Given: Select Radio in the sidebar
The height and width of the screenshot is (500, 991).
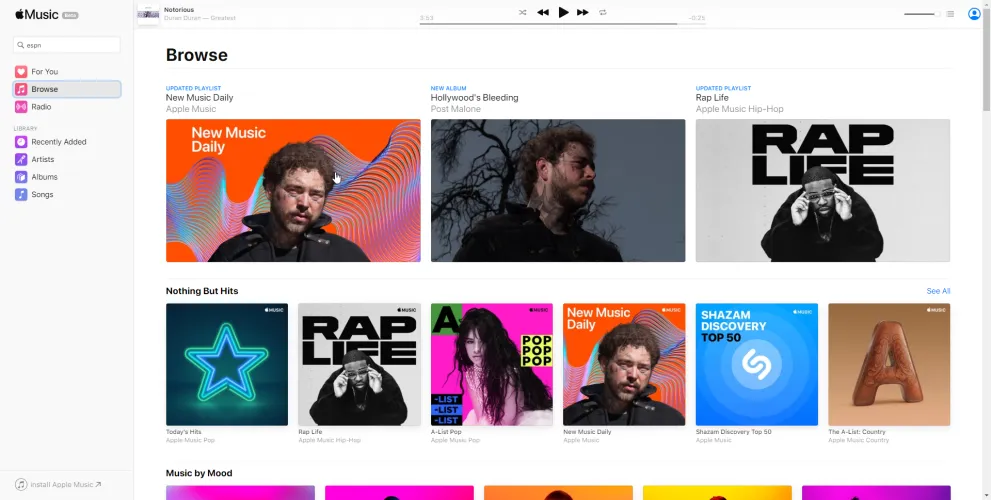Looking at the screenshot, I should [41, 107].
